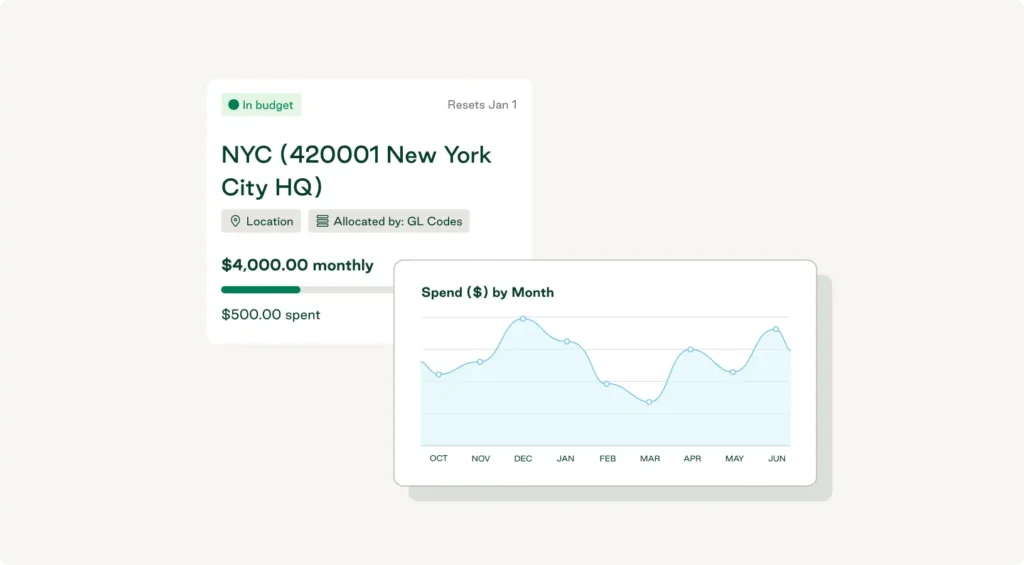Open the Location tag

pyautogui.click(x=261, y=221)
